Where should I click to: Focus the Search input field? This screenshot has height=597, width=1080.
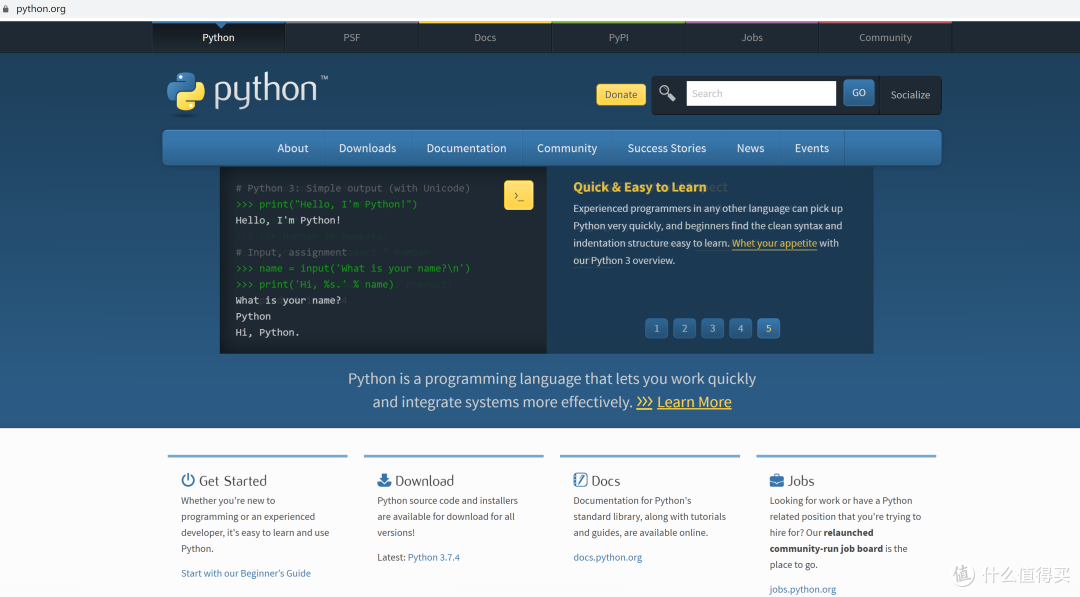pyautogui.click(x=761, y=94)
